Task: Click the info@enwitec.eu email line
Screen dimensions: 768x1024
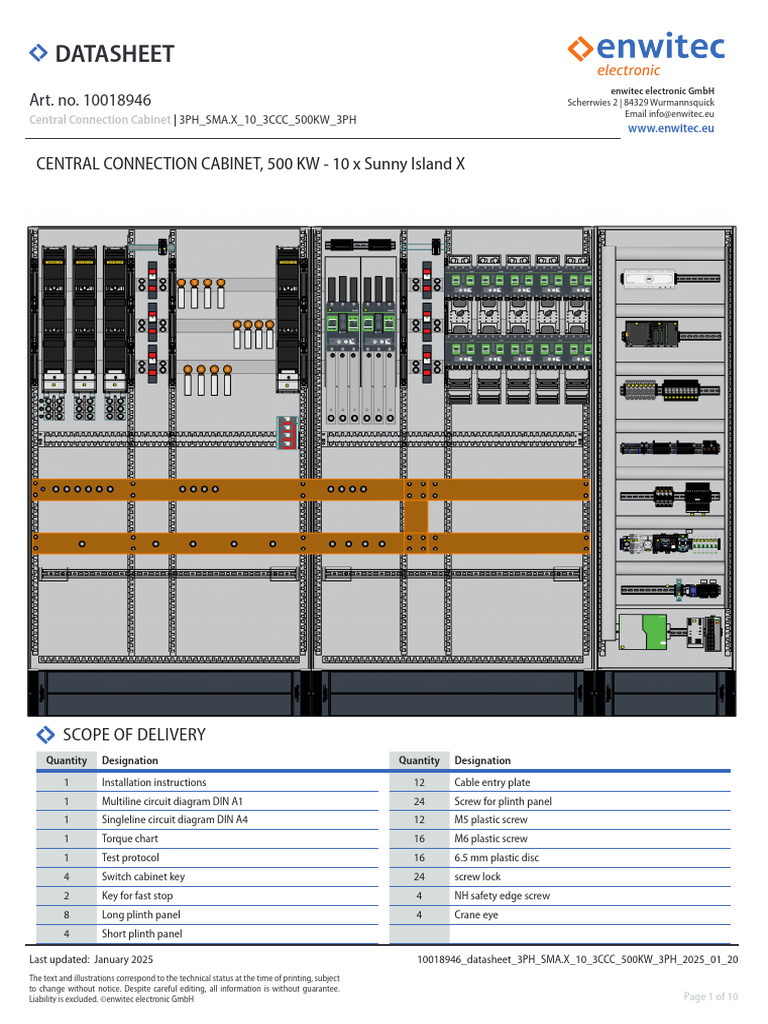Action: 669,114
